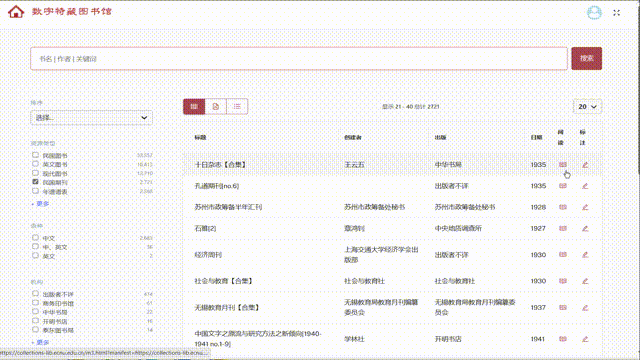Expand 更多 under publisher filters
Image resolution: width=640 pixels, height=360 pixels.
point(40,342)
